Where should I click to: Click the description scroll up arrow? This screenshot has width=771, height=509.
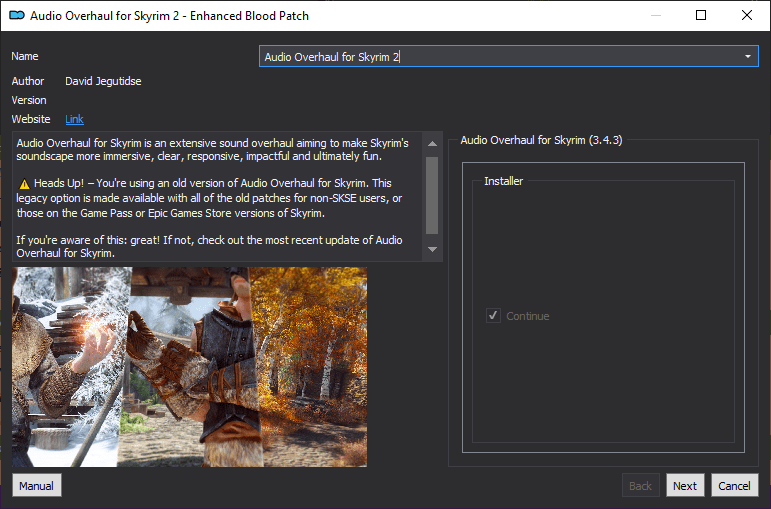coord(432,144)
